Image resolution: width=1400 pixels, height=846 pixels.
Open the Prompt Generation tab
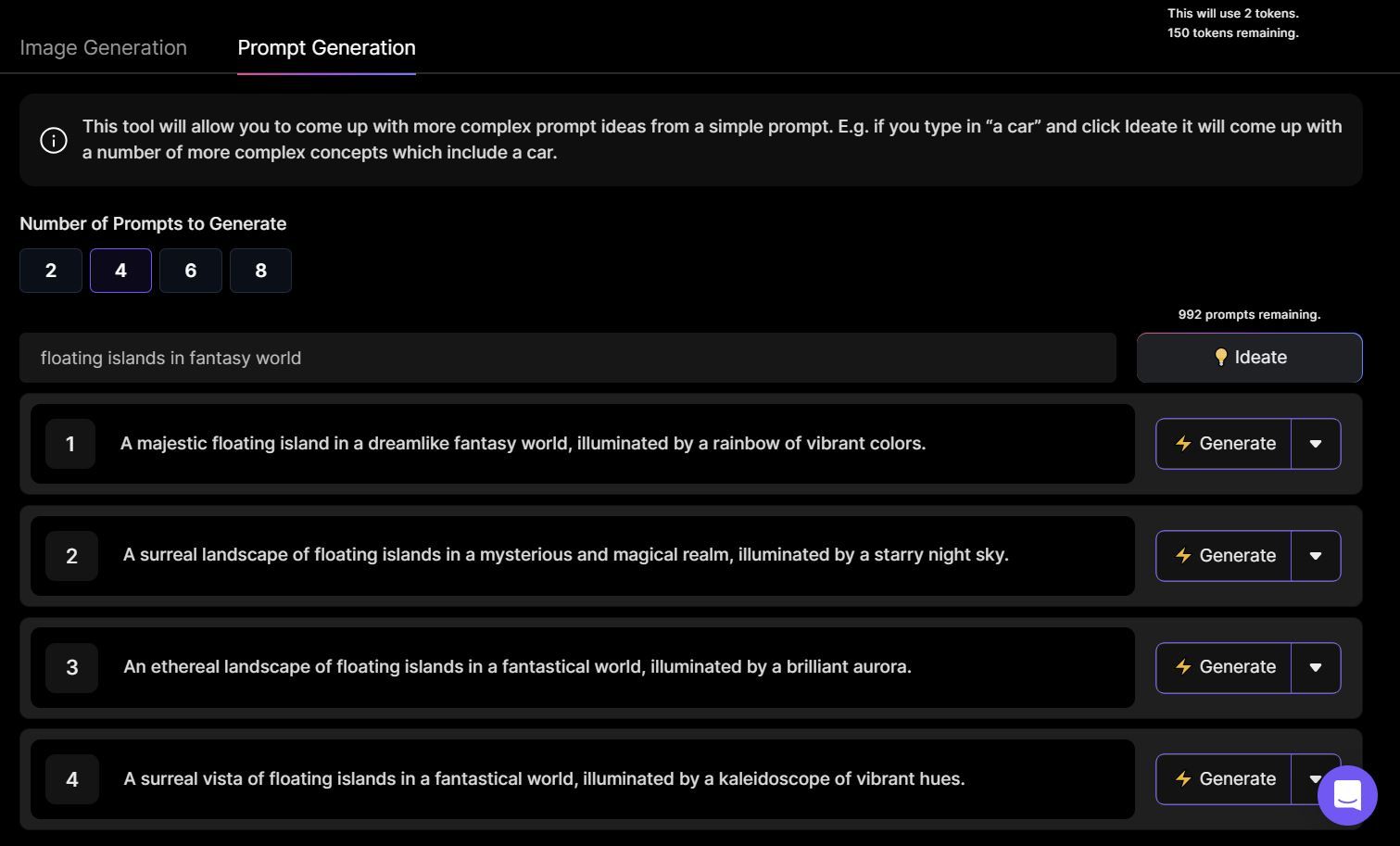click(326, 48)
